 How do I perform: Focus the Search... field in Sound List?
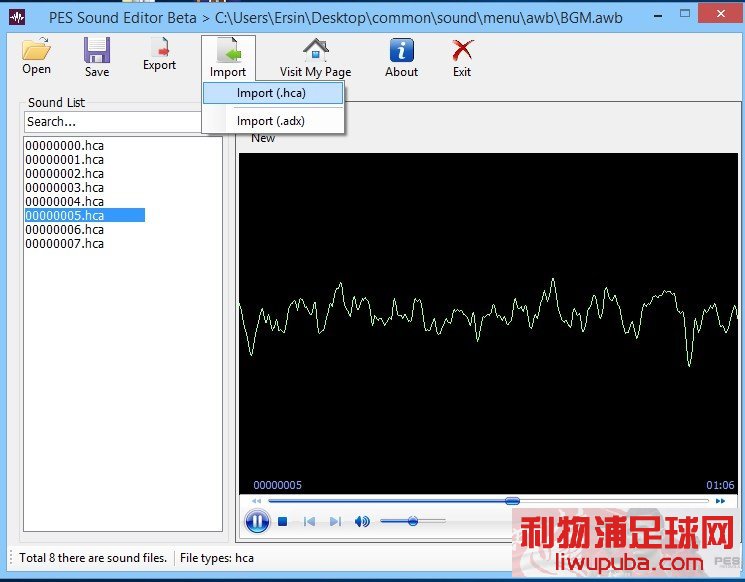(113, 122)
